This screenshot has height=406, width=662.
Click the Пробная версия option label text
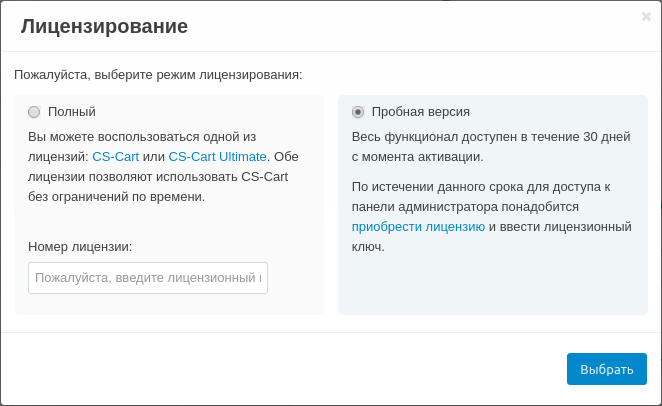tap(420, 112)
